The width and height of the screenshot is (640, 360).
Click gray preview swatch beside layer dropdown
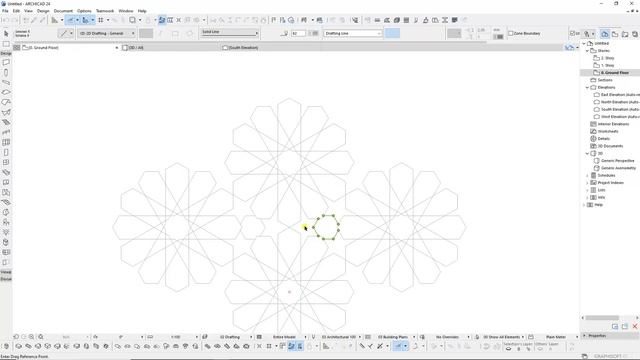point(146,33)
